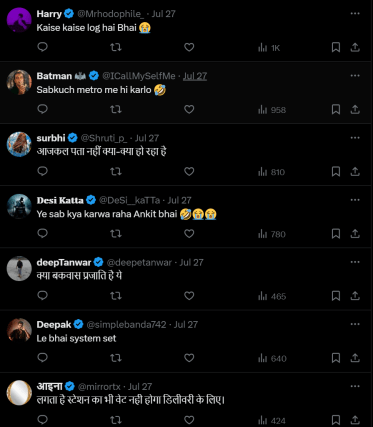Image resolution: width=373 pixels, height=427 pixels.
Task: Bookmark Batman's tweet
Action: point(336,109)
